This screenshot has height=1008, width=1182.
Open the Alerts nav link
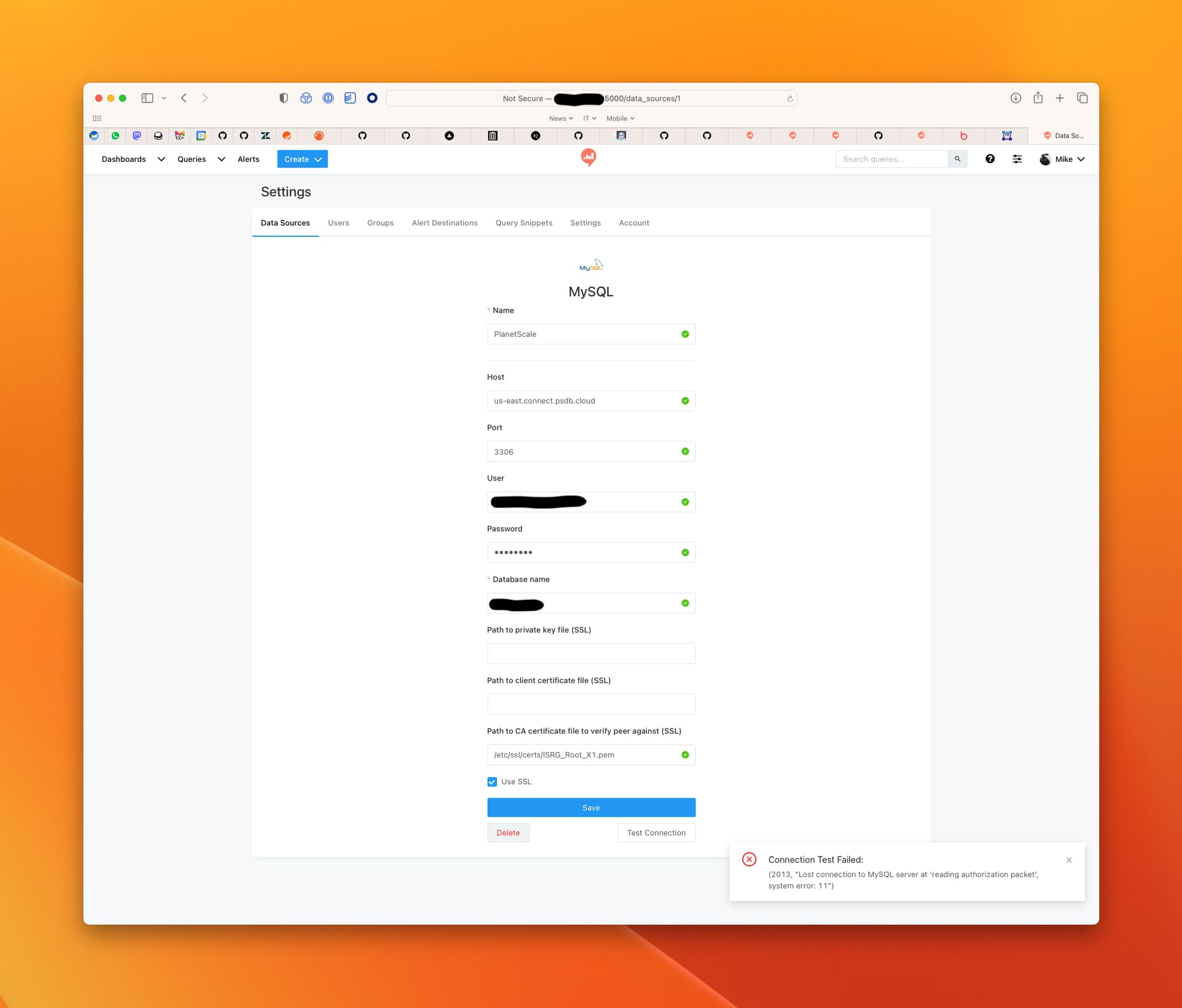pos(248,159)
